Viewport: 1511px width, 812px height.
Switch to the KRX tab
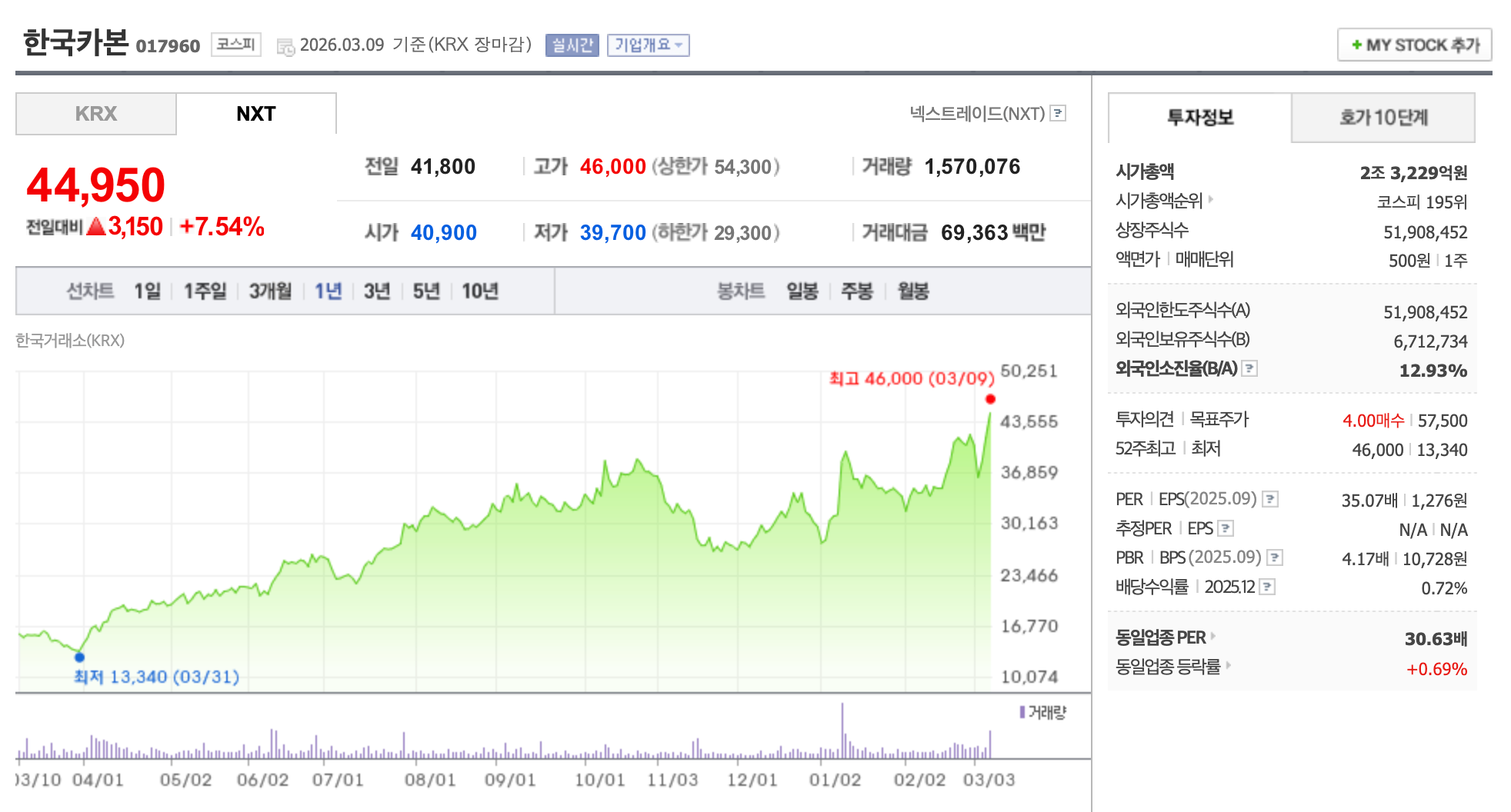[96, 114]
